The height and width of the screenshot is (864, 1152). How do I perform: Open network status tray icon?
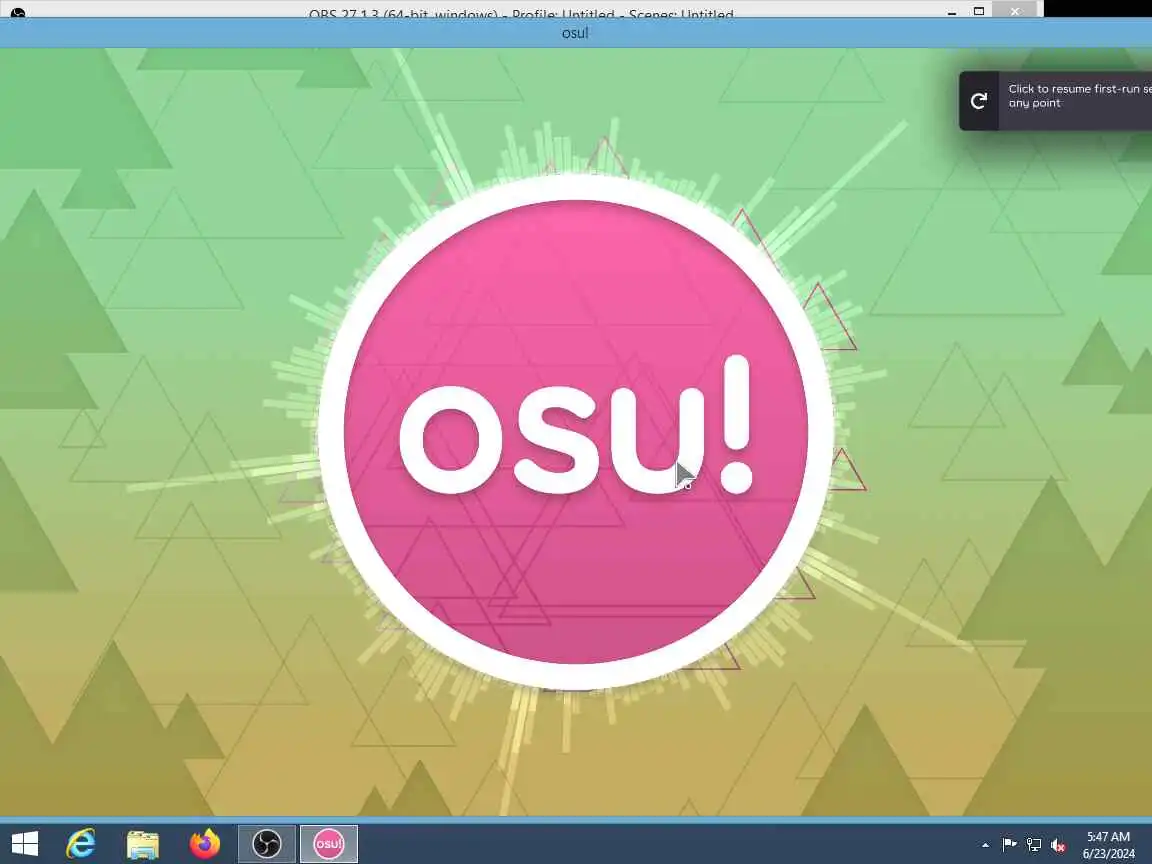pos(1034,845)
